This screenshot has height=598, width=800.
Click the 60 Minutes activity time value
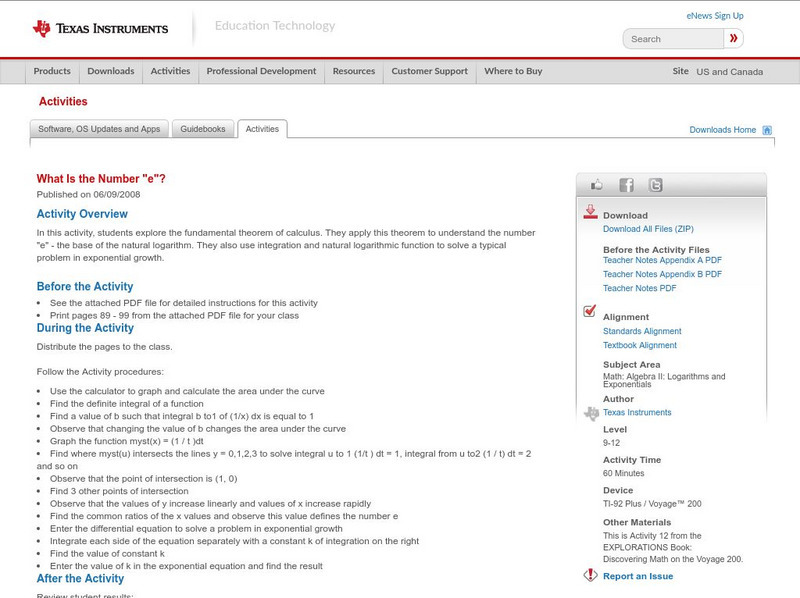(x=623, y=473)
